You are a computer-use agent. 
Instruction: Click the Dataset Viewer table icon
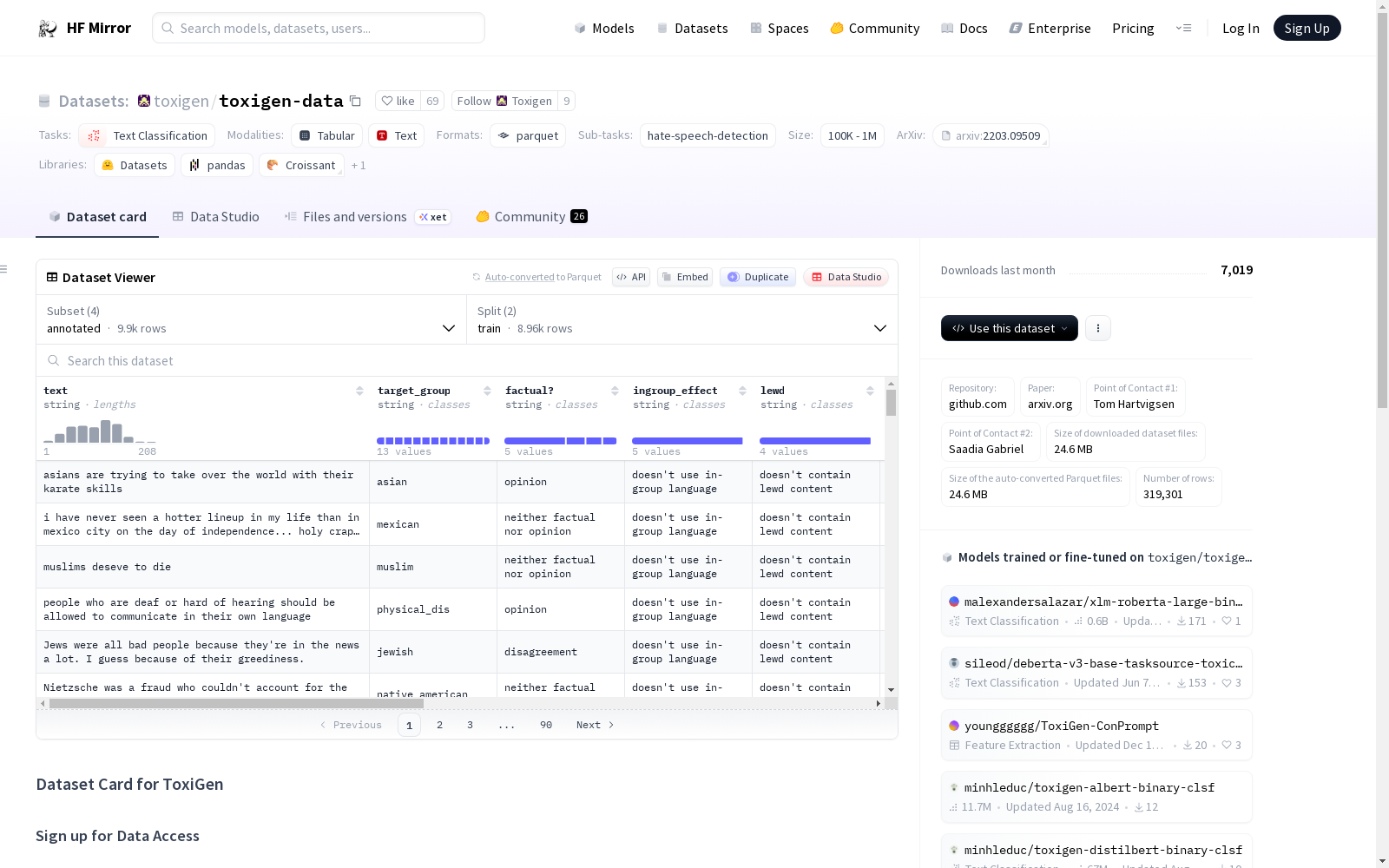coord(52,278)
